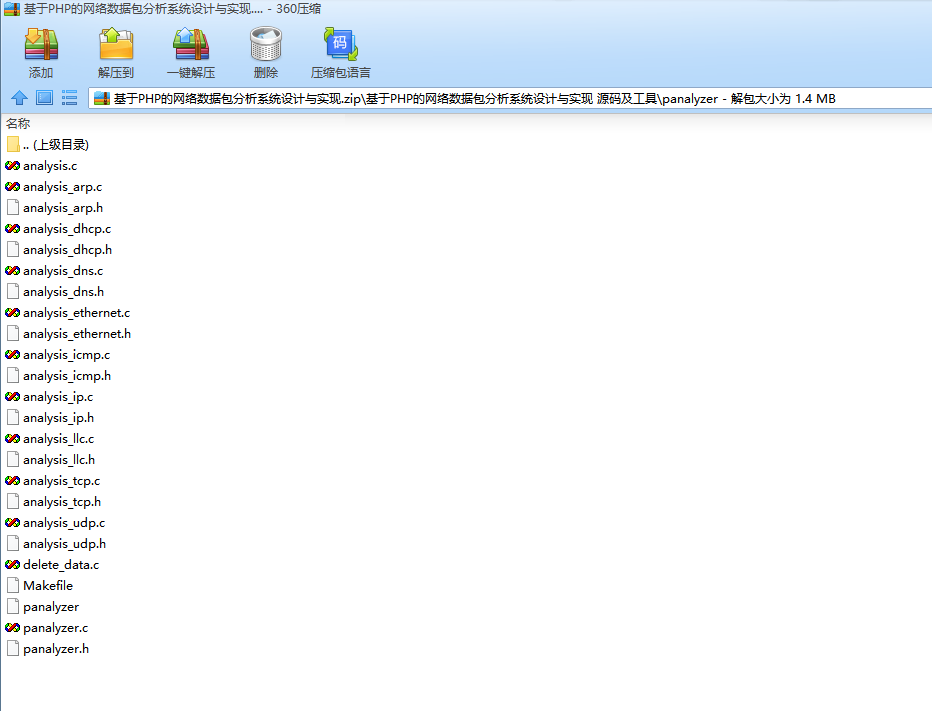This screenshot has width=932, height=711.
Task: Select the analysis_llc.h file icon
Action: coord(12,460)
